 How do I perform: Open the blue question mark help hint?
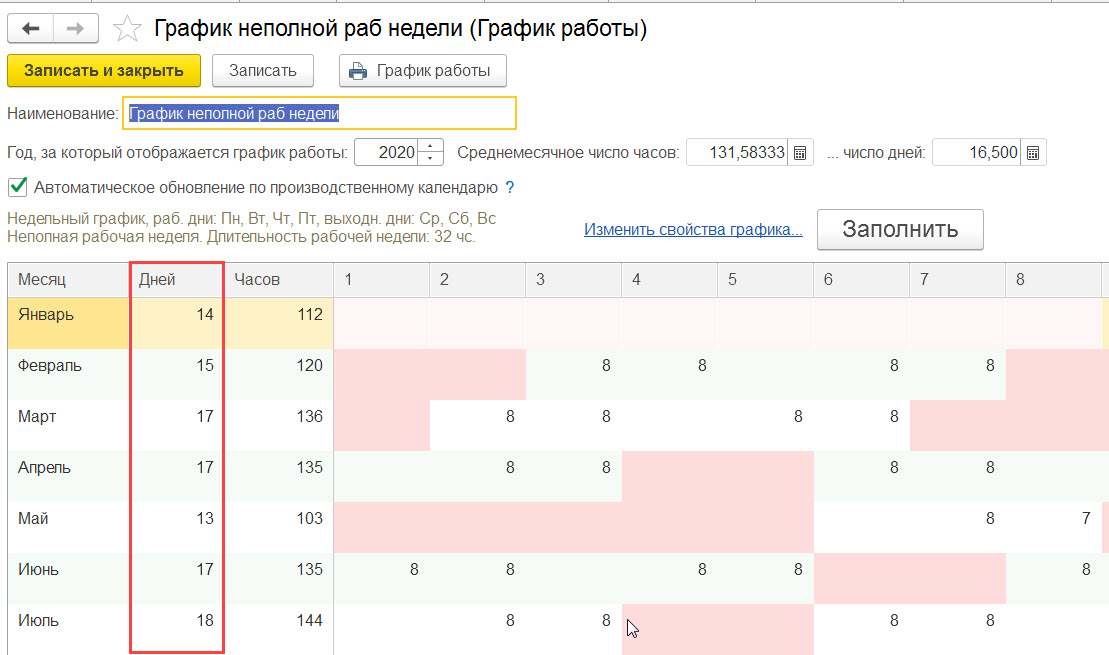point(510,188)
